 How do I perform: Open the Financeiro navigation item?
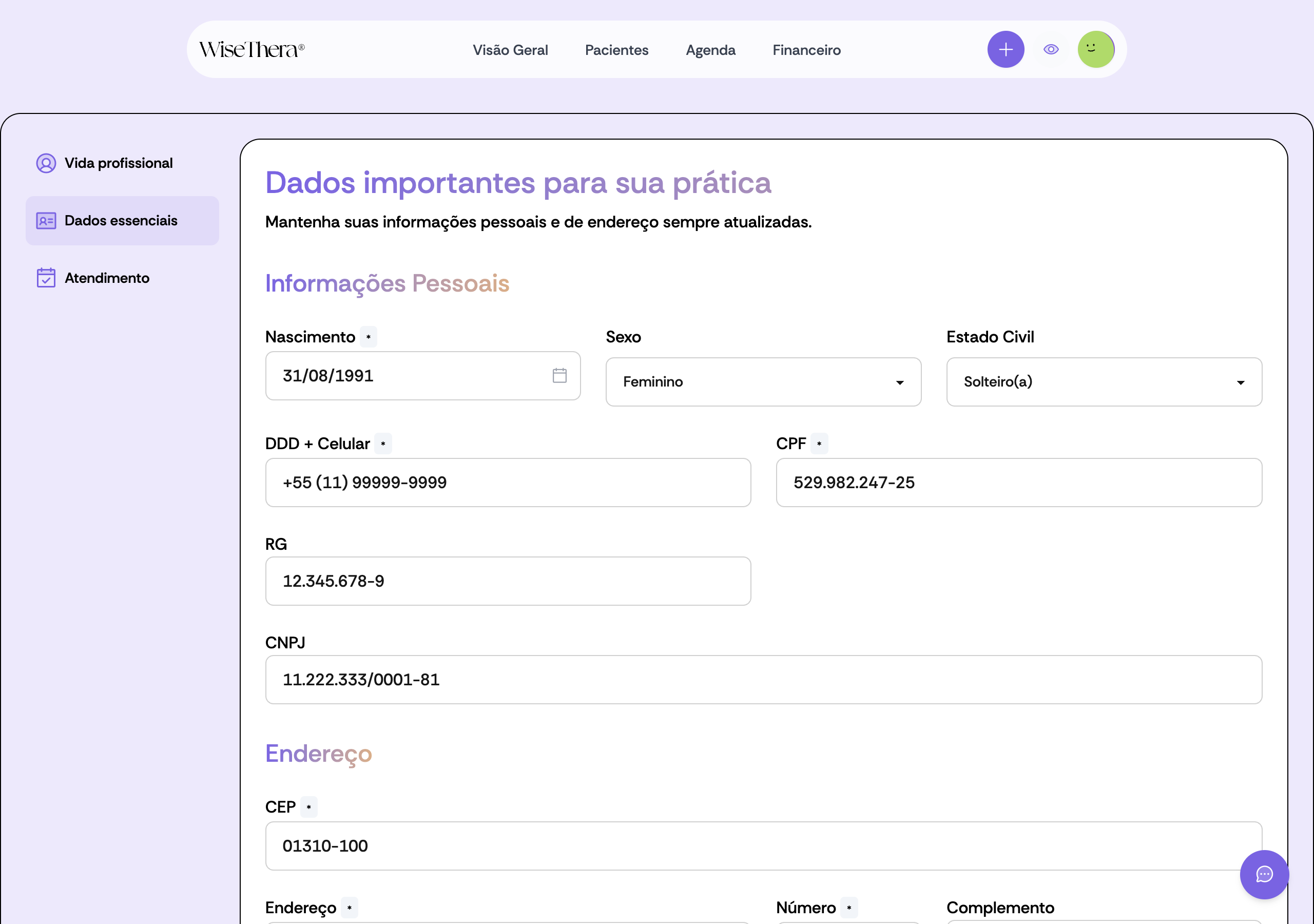click(x=806, y=50)
